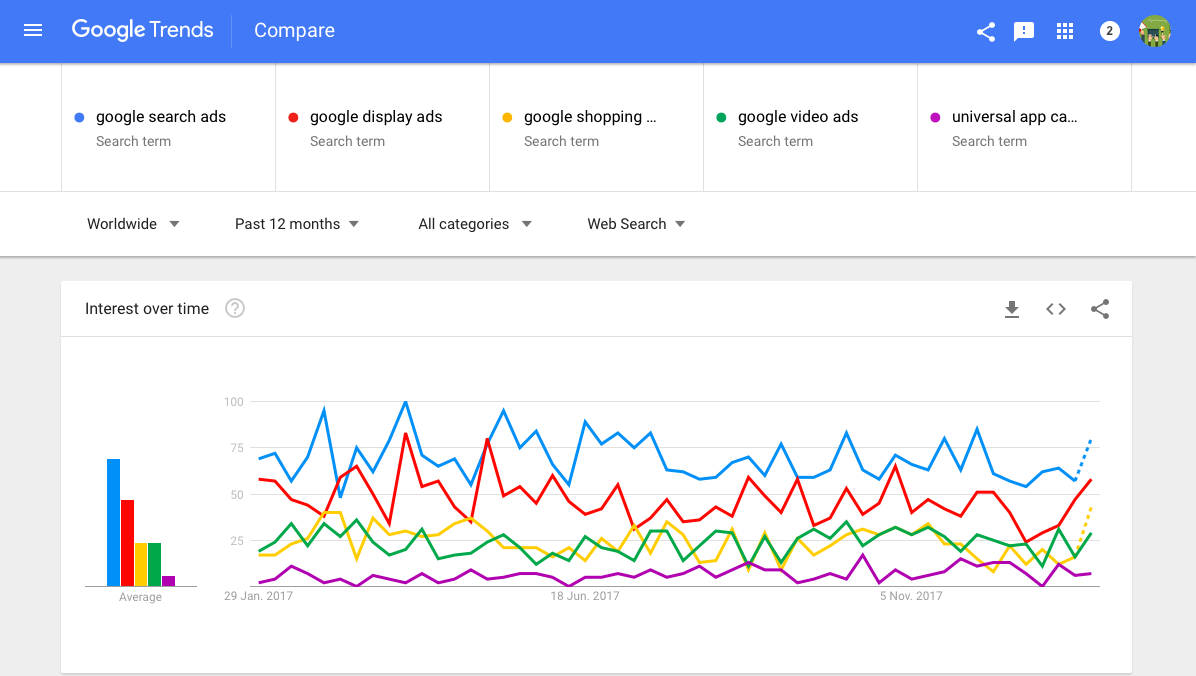The image size is (1196, 676).
Task: Expand the All categories dropdown
Action: [x=475, y=224]
